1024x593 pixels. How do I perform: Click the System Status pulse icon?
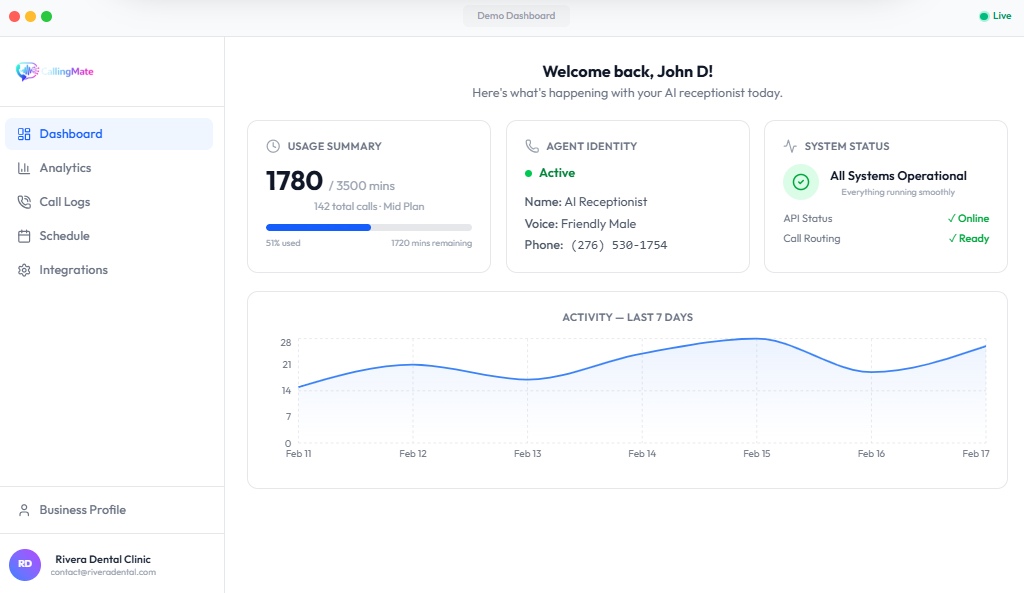tap(790, 146)
